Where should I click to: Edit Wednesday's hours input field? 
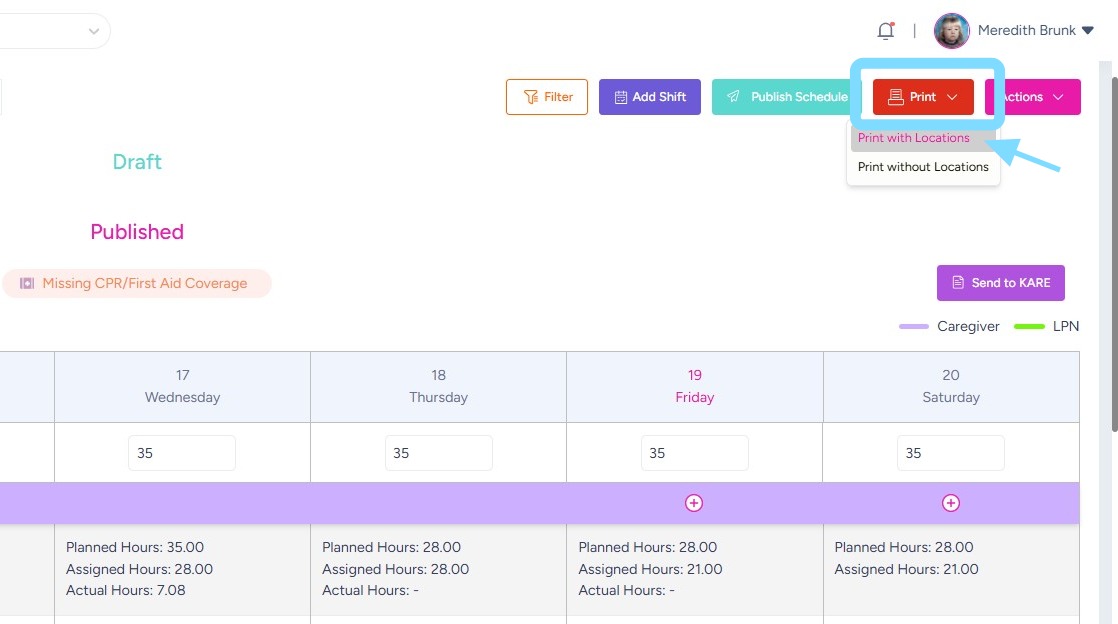coord(182,453)
